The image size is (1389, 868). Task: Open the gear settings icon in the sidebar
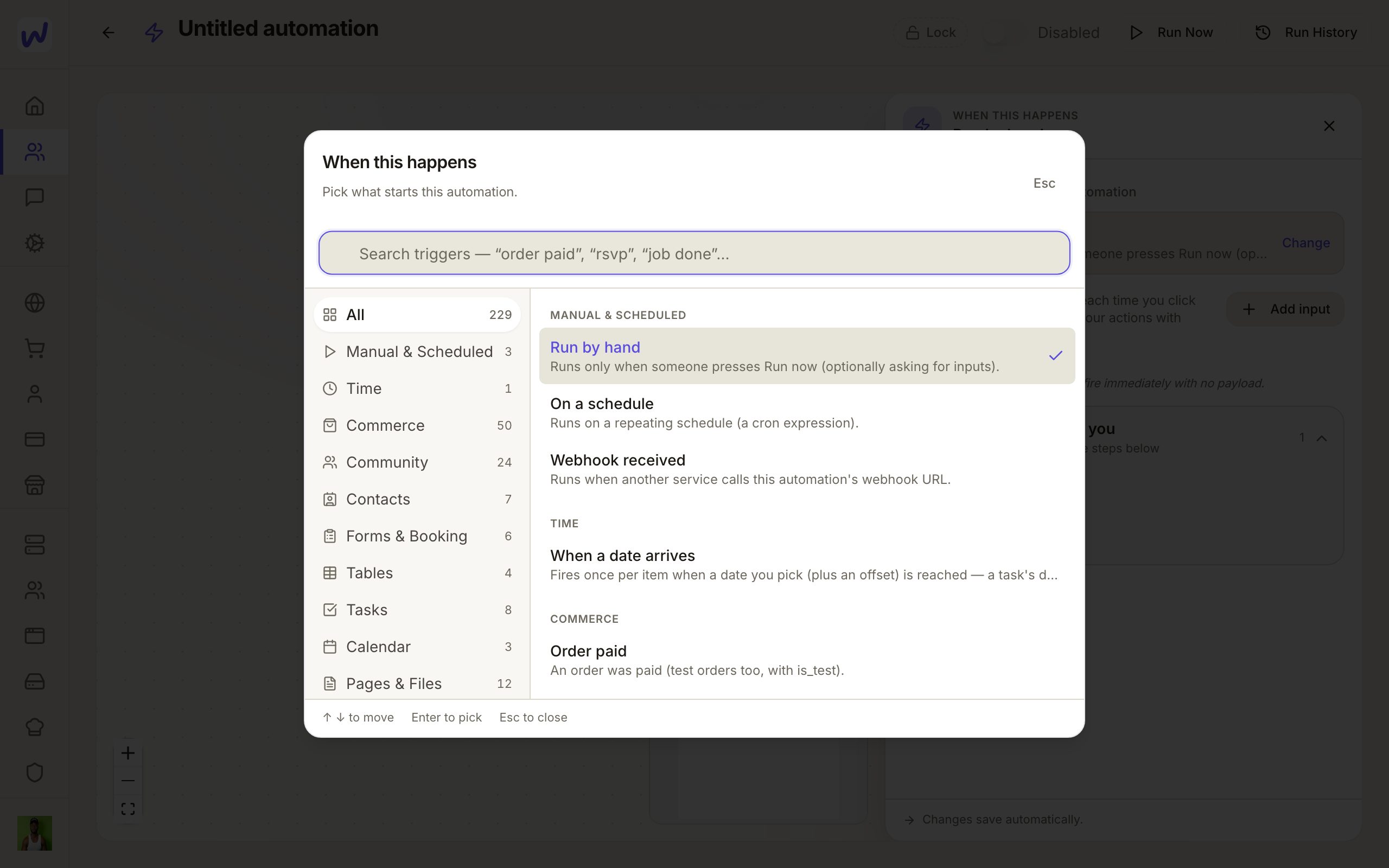tap(34, 243)
